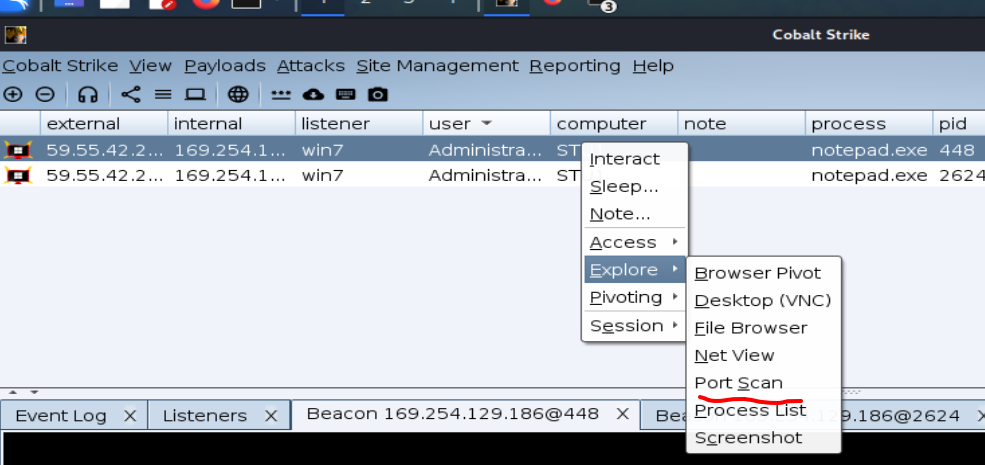View keystrokes with the keyboard icon
The height and width of the screenshot is (465, 985).
tap(346, 95)
